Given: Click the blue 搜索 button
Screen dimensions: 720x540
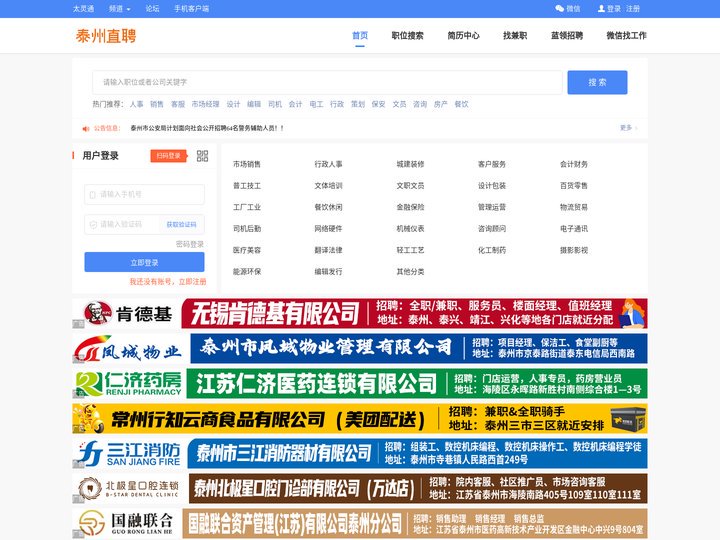Looking at the screenshot, I should [x=597, y=82].
